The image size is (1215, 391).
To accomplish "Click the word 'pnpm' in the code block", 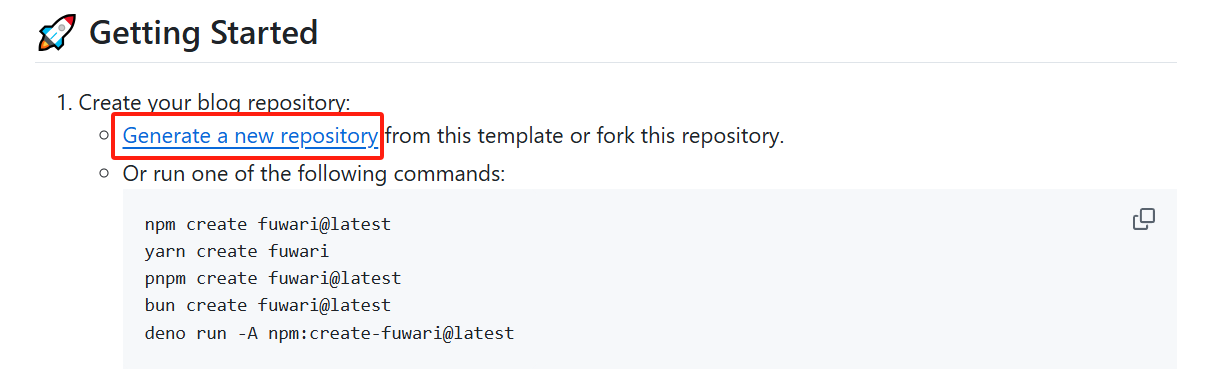I will click(x=165, y=278).
